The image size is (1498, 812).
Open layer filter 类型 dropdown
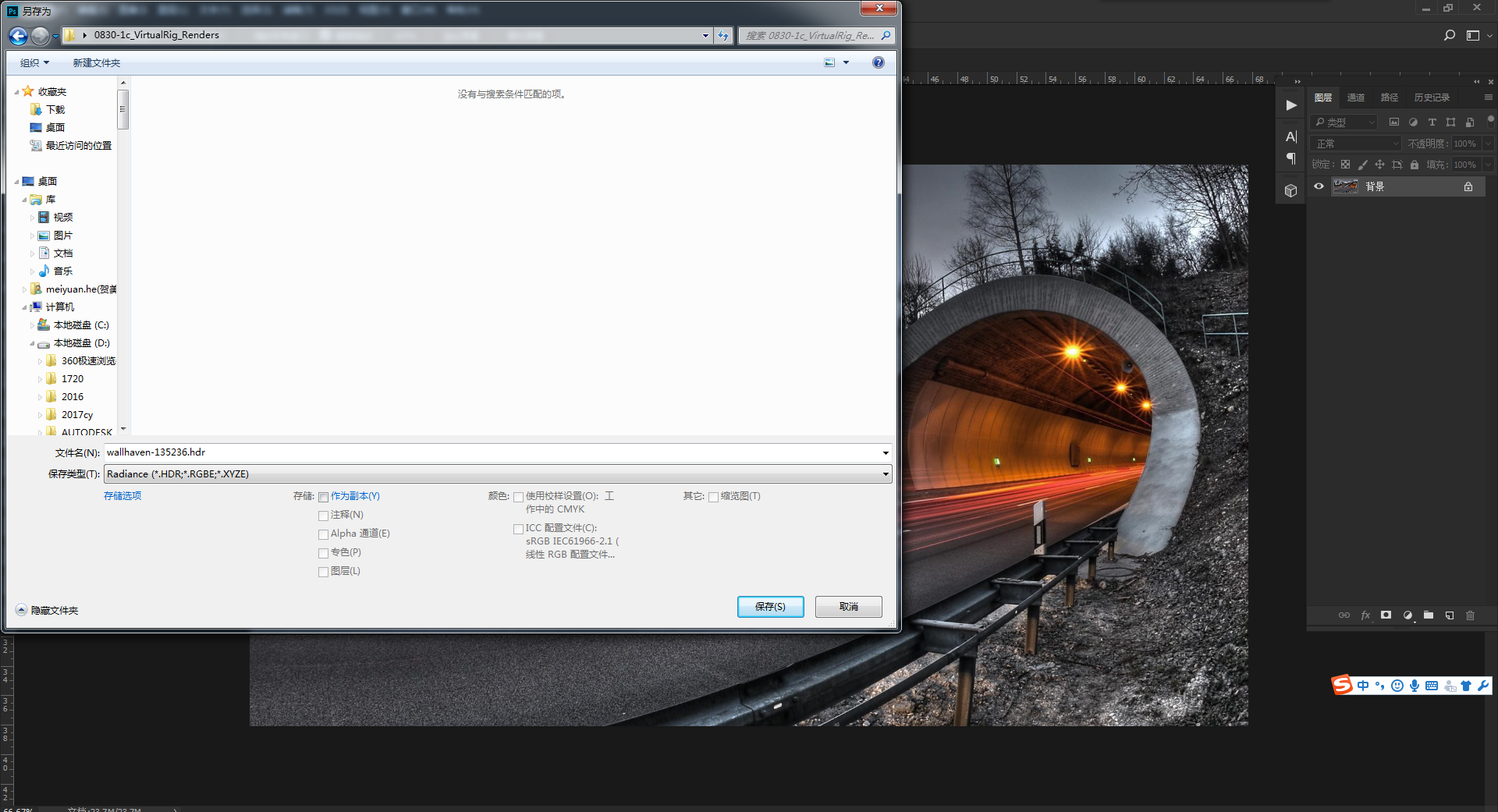[x=1345, y=122]
